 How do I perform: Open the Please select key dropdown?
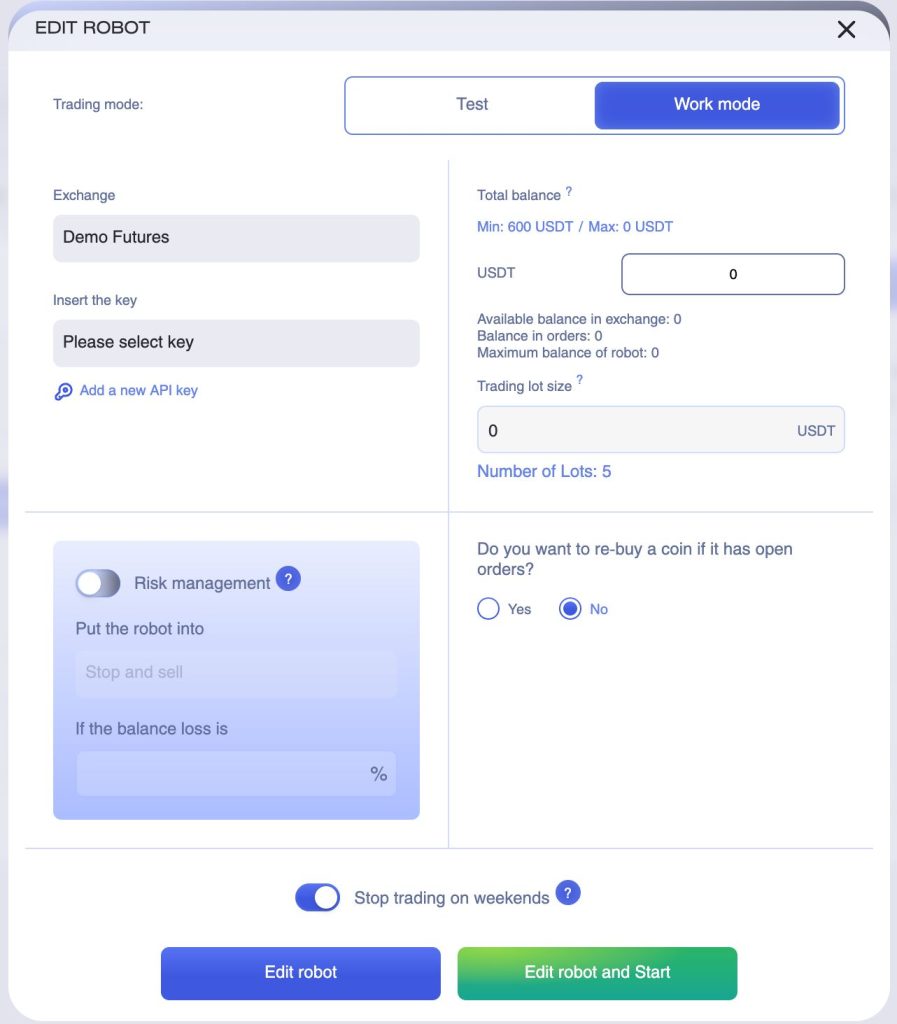tap(236, 342)
